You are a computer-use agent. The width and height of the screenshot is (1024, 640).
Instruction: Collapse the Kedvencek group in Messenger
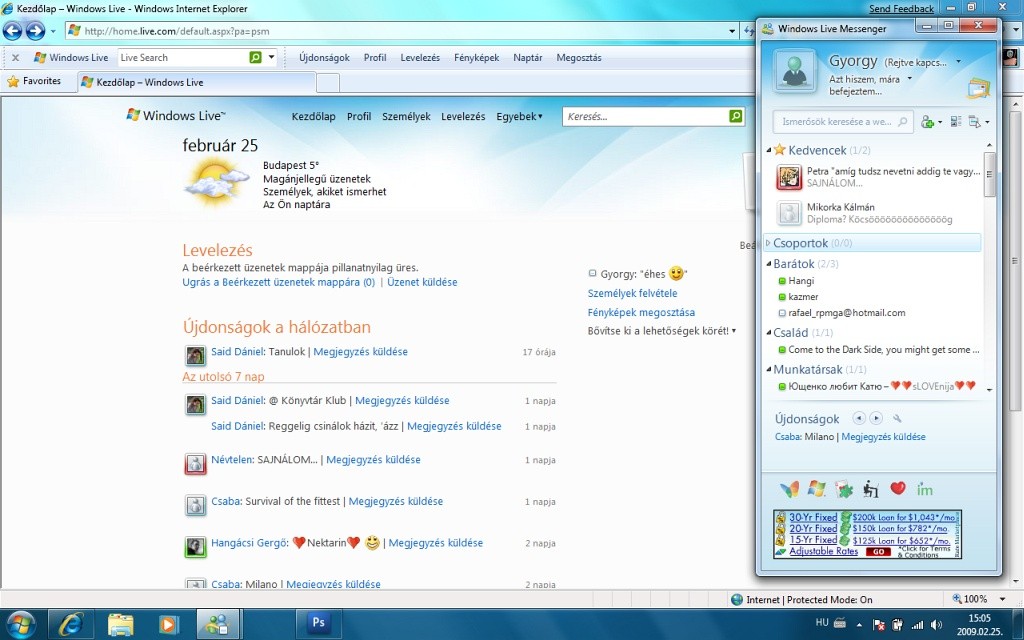click(769, 150)
